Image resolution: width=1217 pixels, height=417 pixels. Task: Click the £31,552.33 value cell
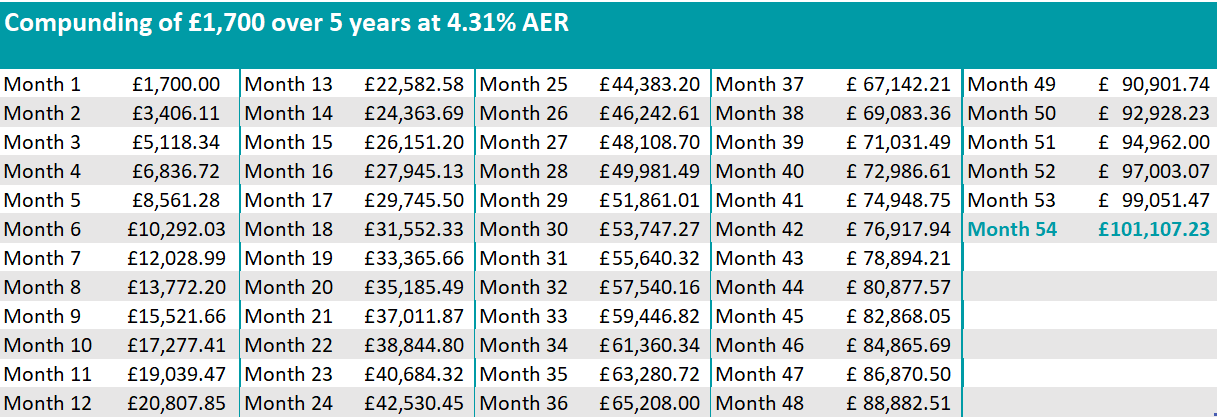pos(414,230)
